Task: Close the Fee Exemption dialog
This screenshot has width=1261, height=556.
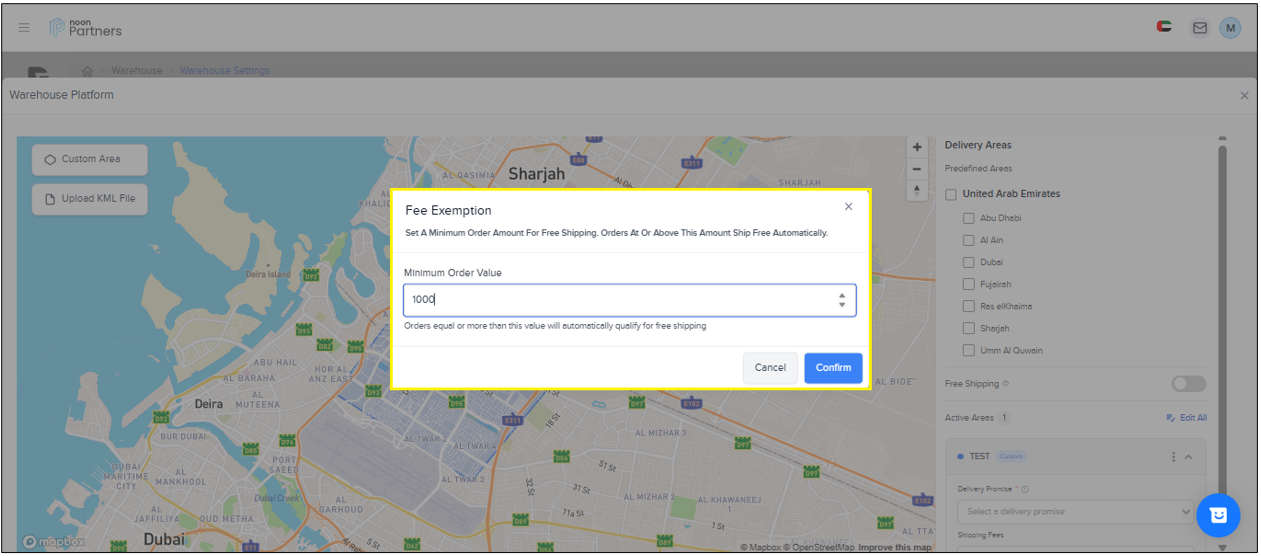Action: pyautogui.click(x=848, y=207)
